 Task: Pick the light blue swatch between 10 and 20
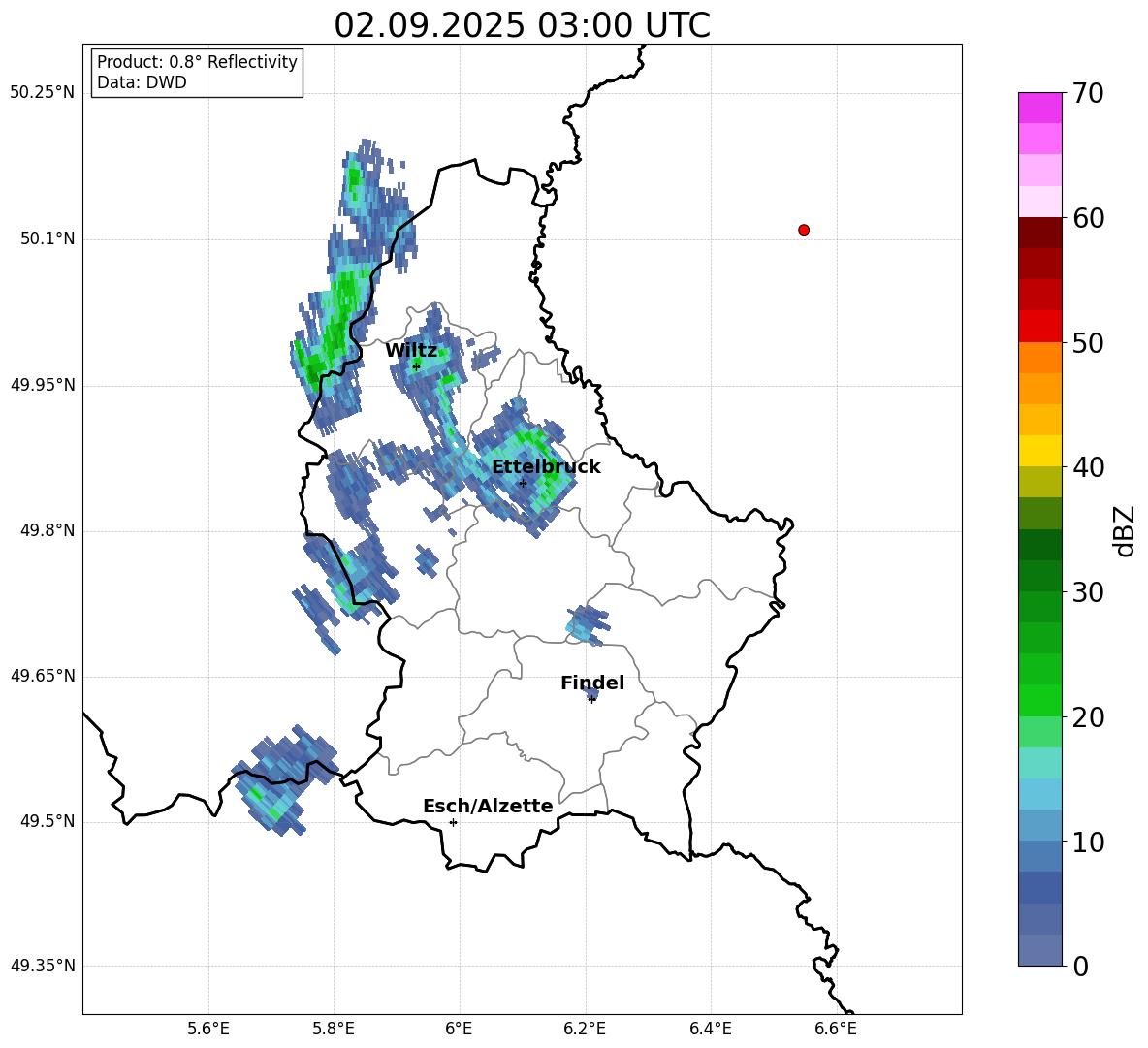pos(1039,794)
